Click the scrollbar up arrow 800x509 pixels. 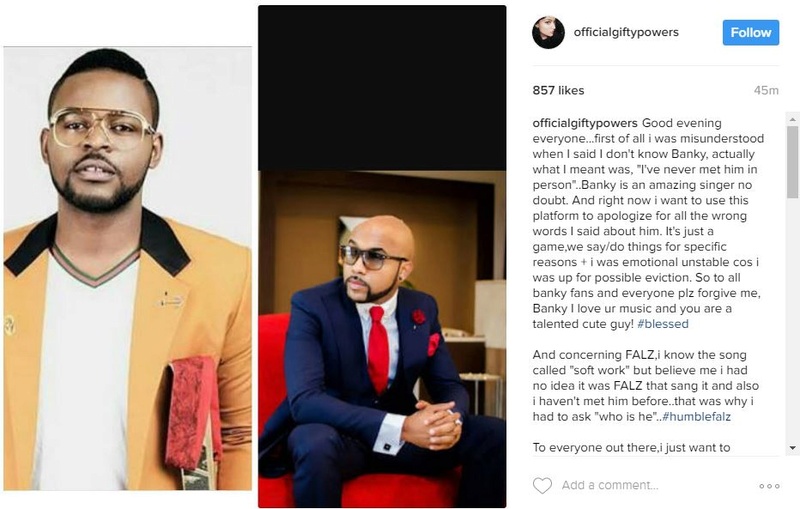[x=792, y=120]
